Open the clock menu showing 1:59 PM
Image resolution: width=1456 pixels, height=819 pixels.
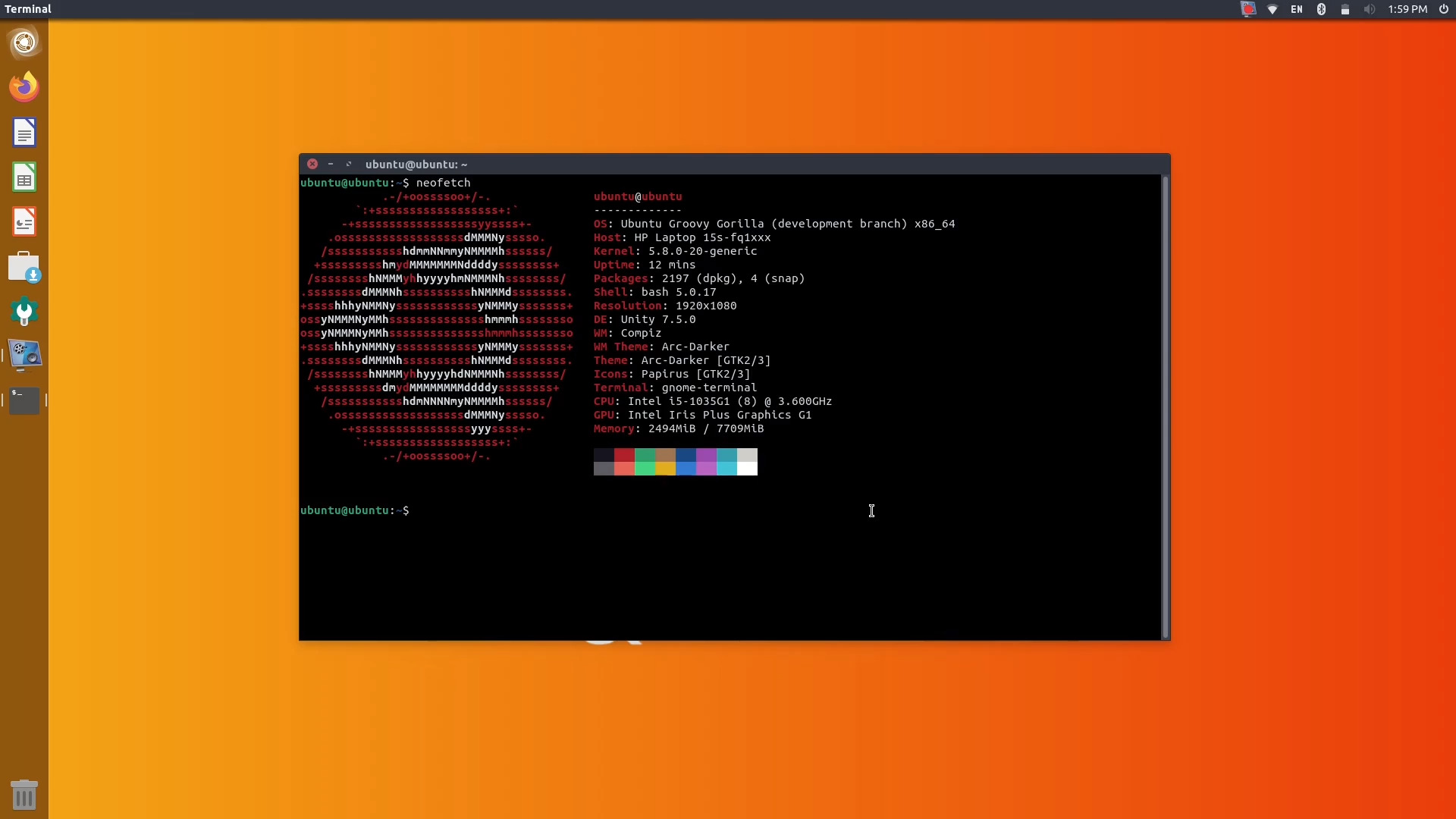click(x=1407, y=9)
